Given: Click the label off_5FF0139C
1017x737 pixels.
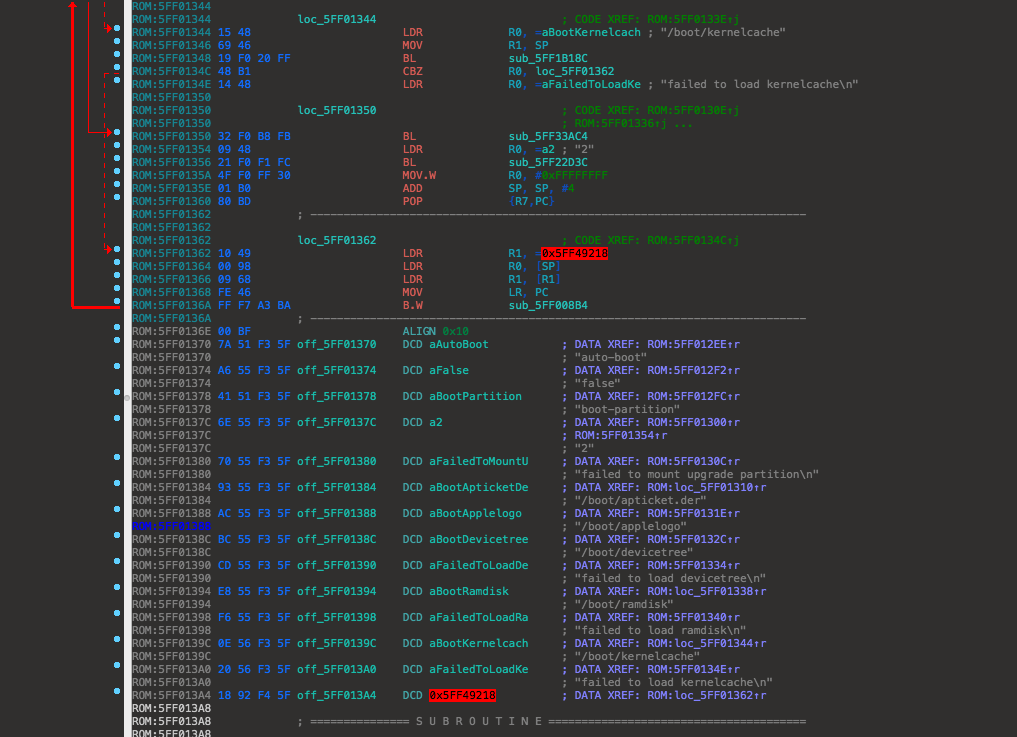Looking at the screenshot, I should 336,643.
